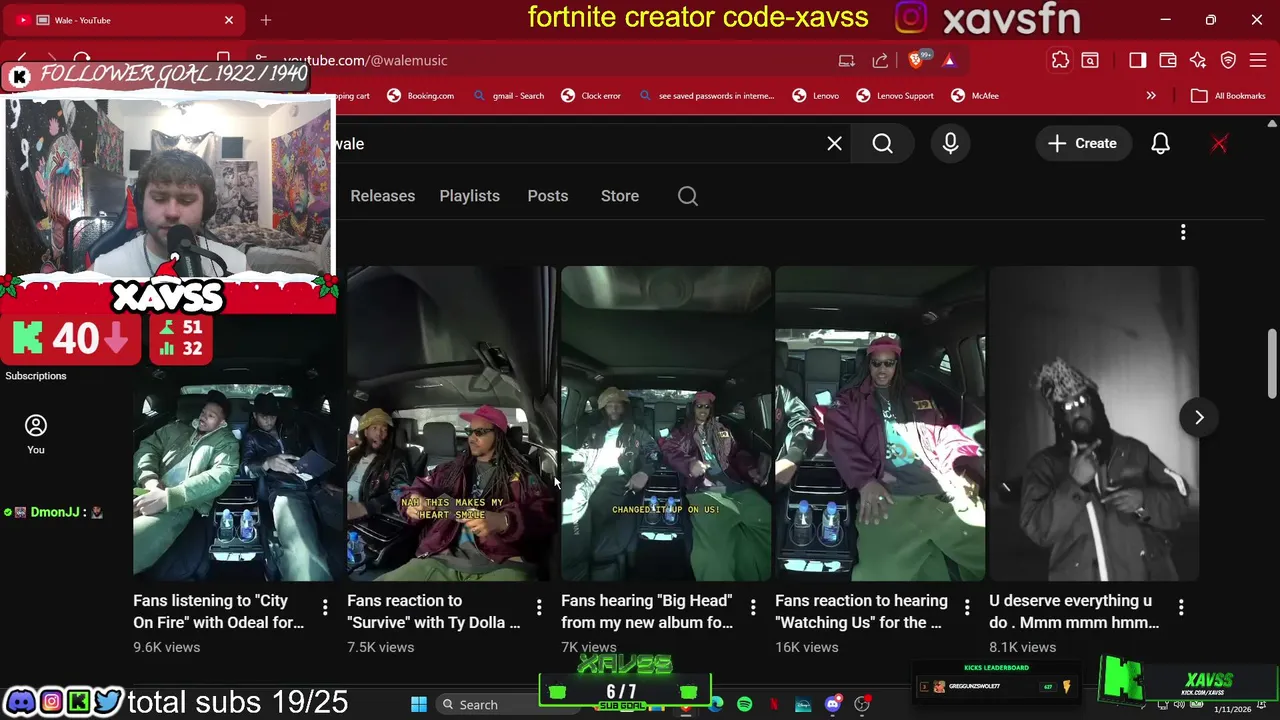Image resolution: width=1280 pixels, height=720 pixels.
Task: Open saved passwords bookmark
Action: (706, 96)
